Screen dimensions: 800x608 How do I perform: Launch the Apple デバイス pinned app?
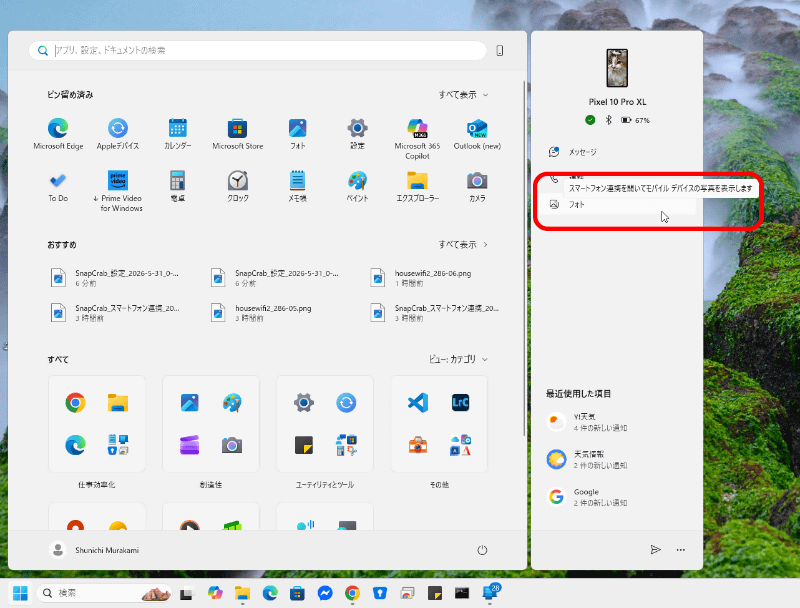pyautogui.click(x=118, y=134)
